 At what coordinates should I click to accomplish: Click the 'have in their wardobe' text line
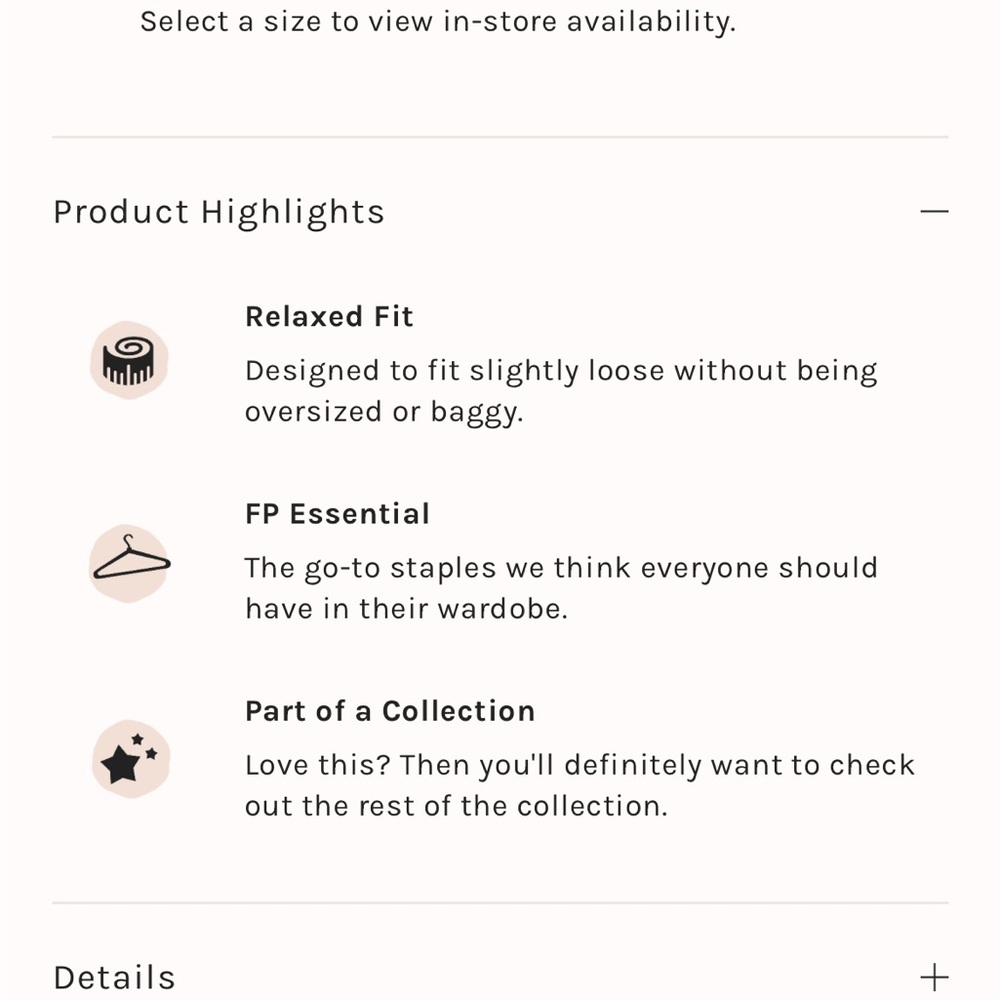click(406, 609)
